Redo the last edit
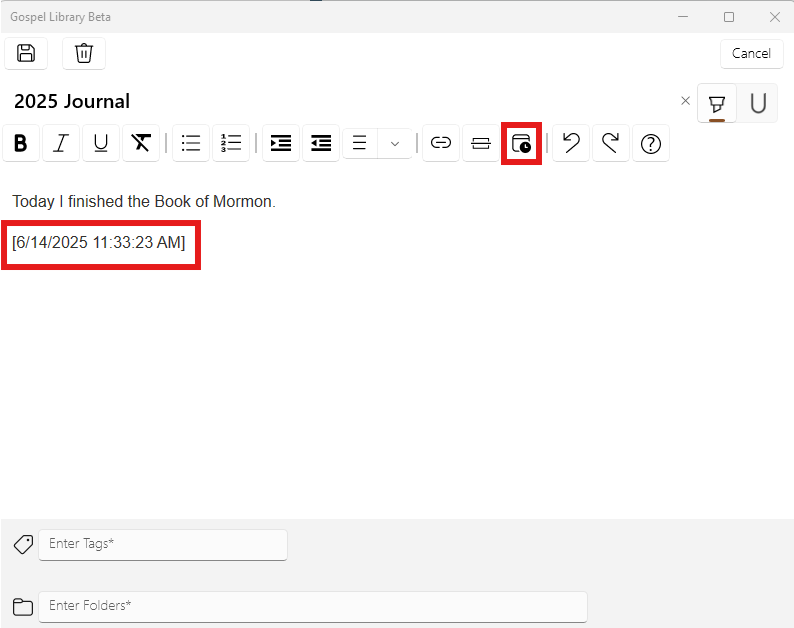Viewport: 794px width, 628px height. coord(611,143)
